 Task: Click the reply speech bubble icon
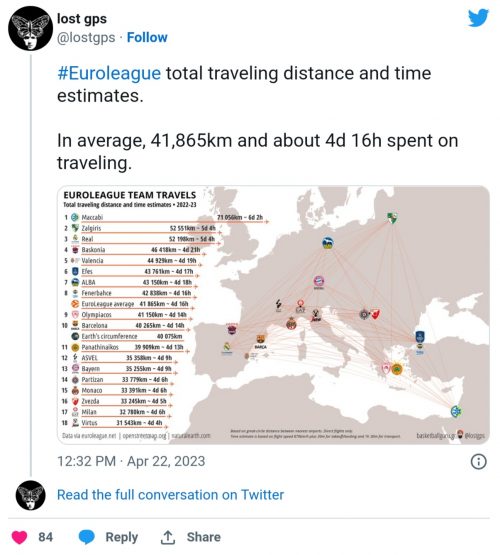pos(87,537)
